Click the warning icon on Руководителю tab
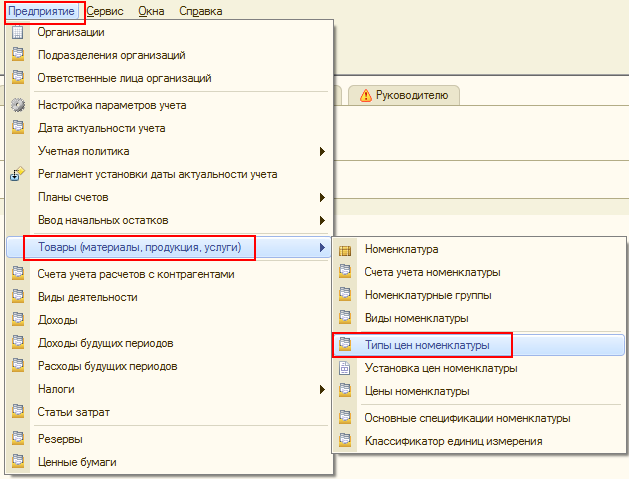629x479 pixels. pos(365,95)
